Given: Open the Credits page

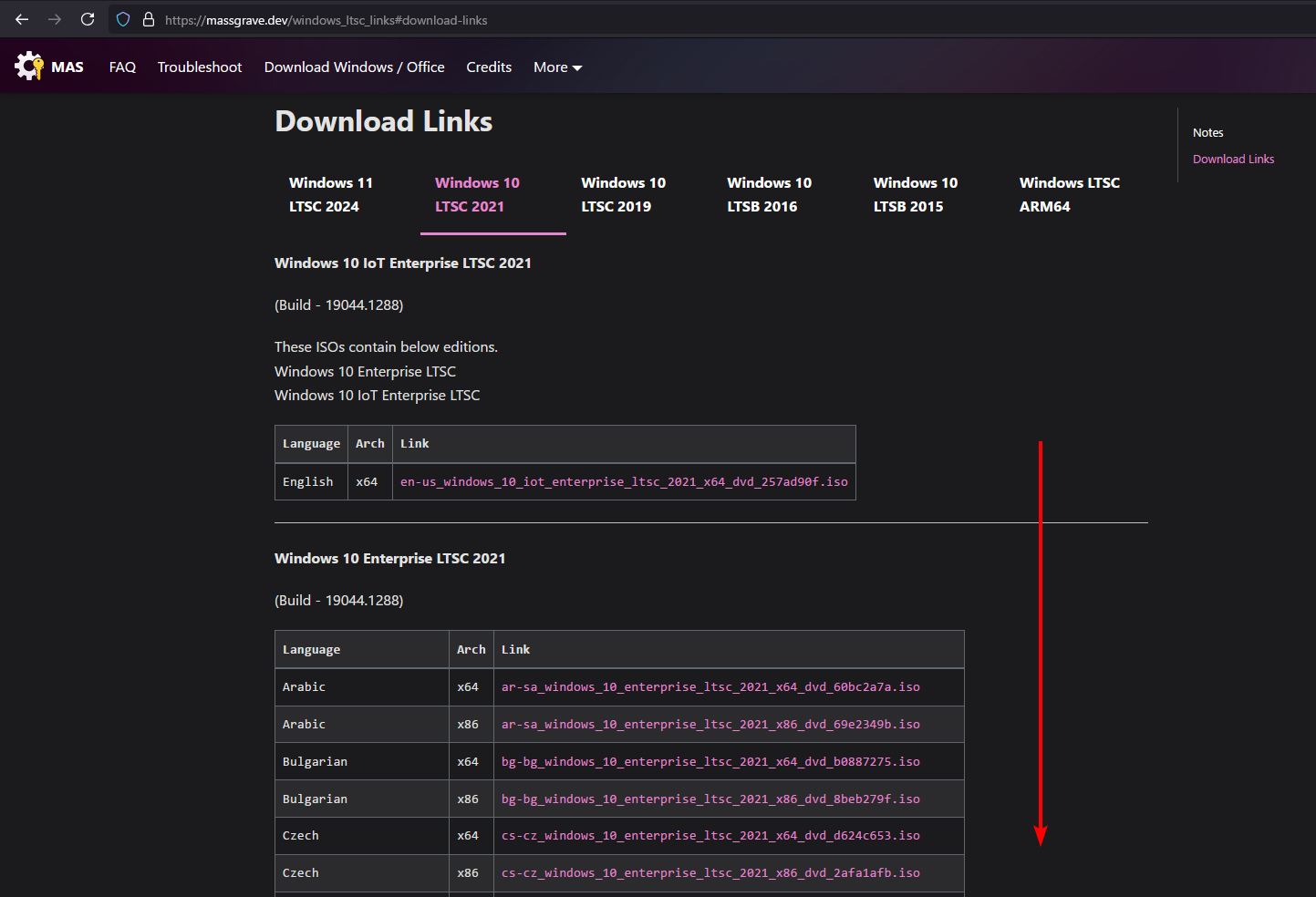Looking at the screenshot, I should tap(489, 67).
